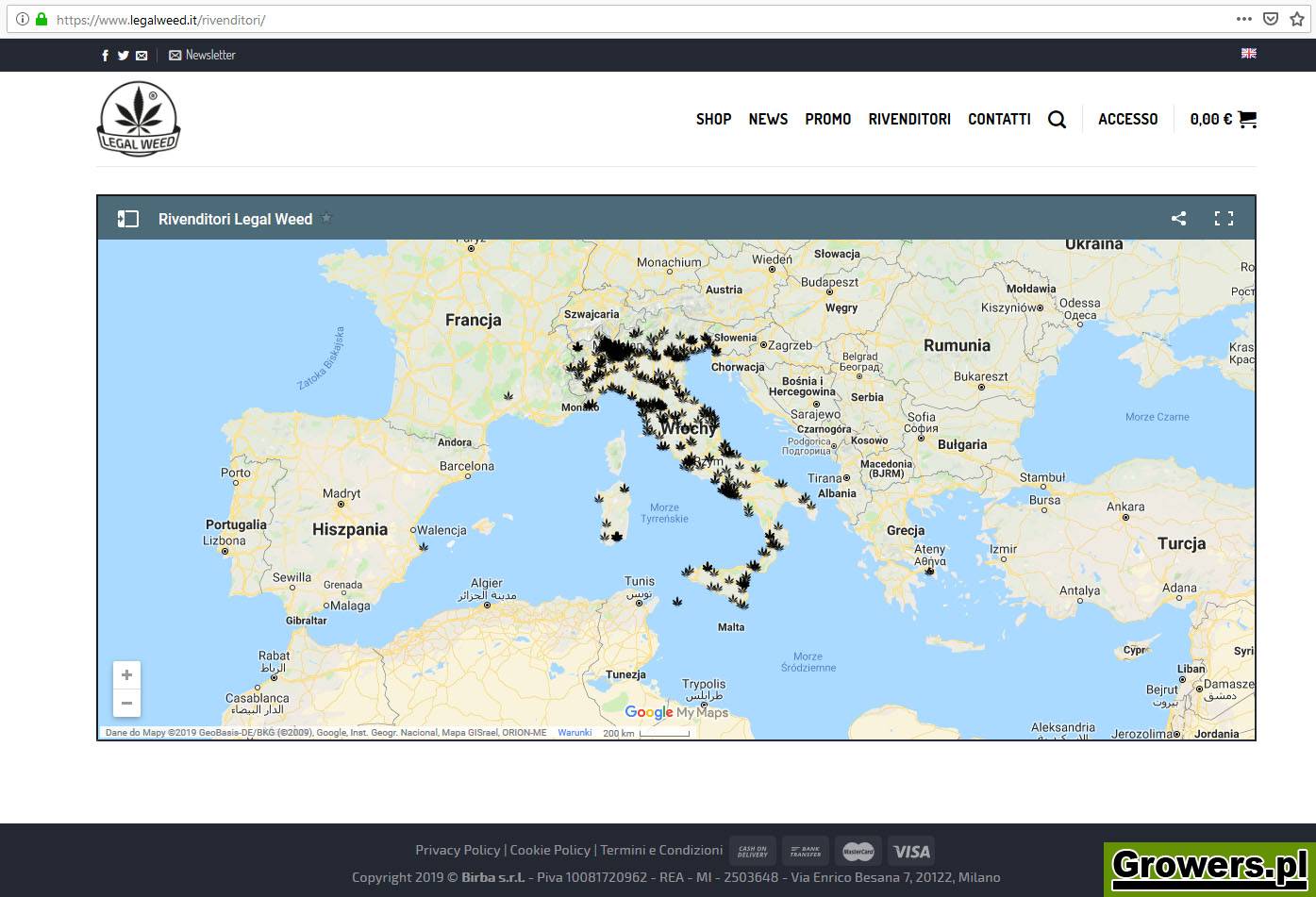Open the Twitter social icon
1316x897 pixels.
tap(123, 56)
